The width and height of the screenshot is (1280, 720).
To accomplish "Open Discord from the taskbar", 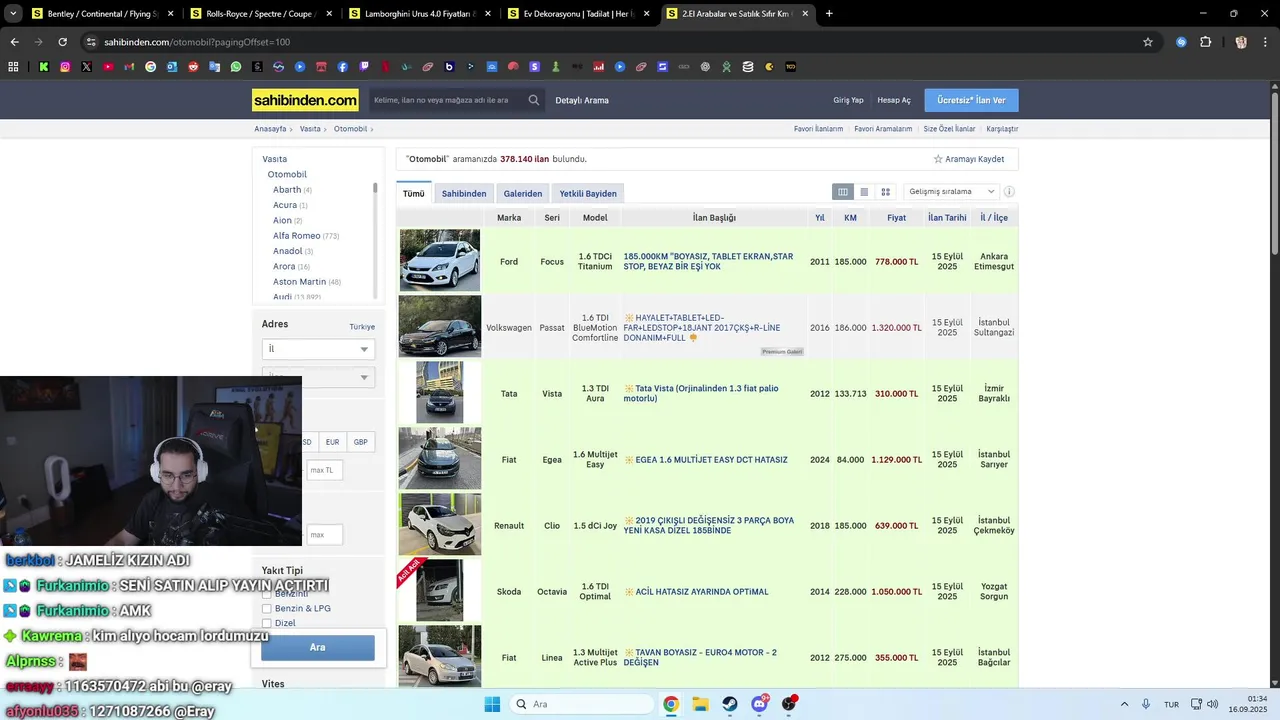I will pyautogui.click(x=760, y=704).
